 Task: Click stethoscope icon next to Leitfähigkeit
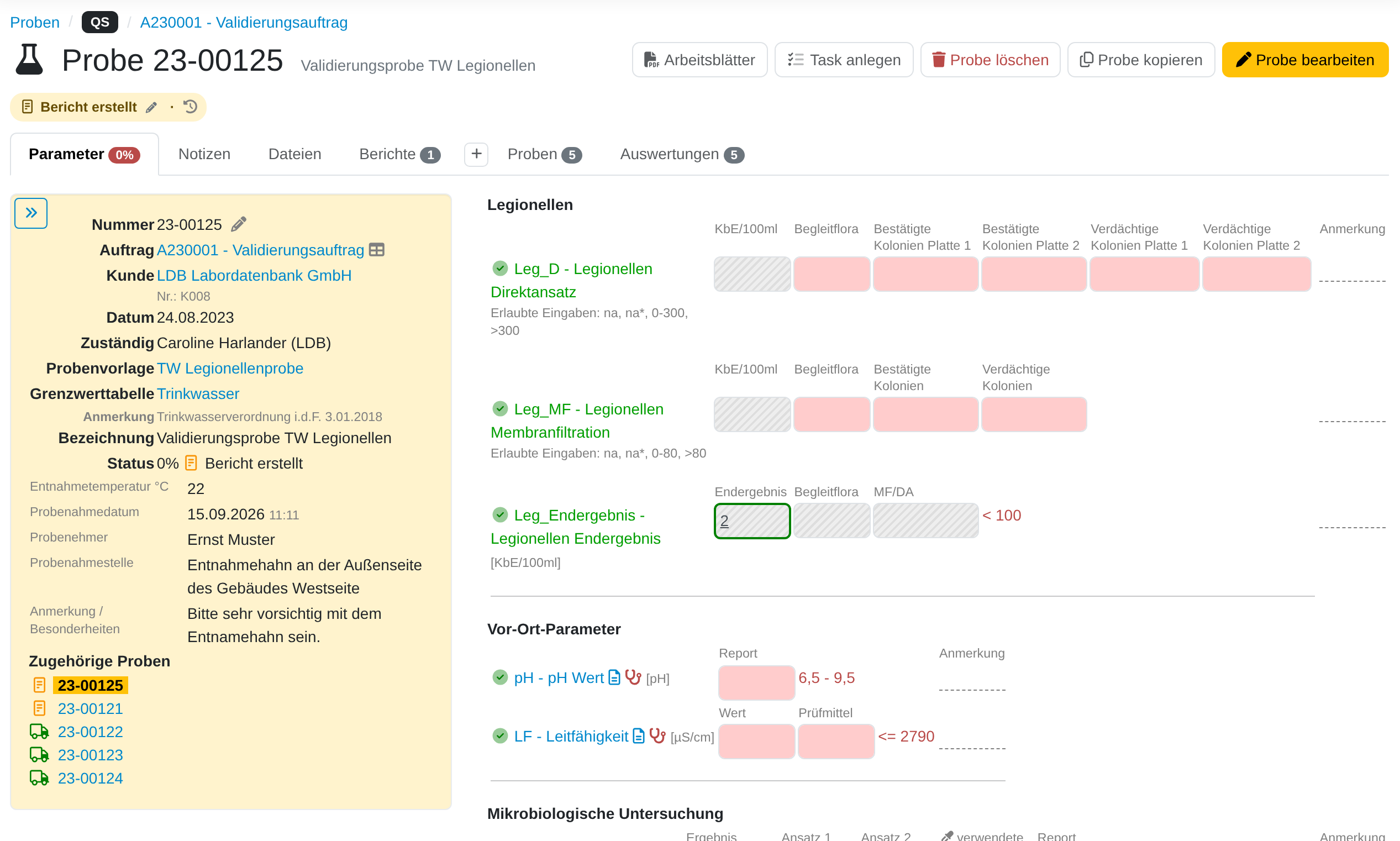(x=657, y=735)
